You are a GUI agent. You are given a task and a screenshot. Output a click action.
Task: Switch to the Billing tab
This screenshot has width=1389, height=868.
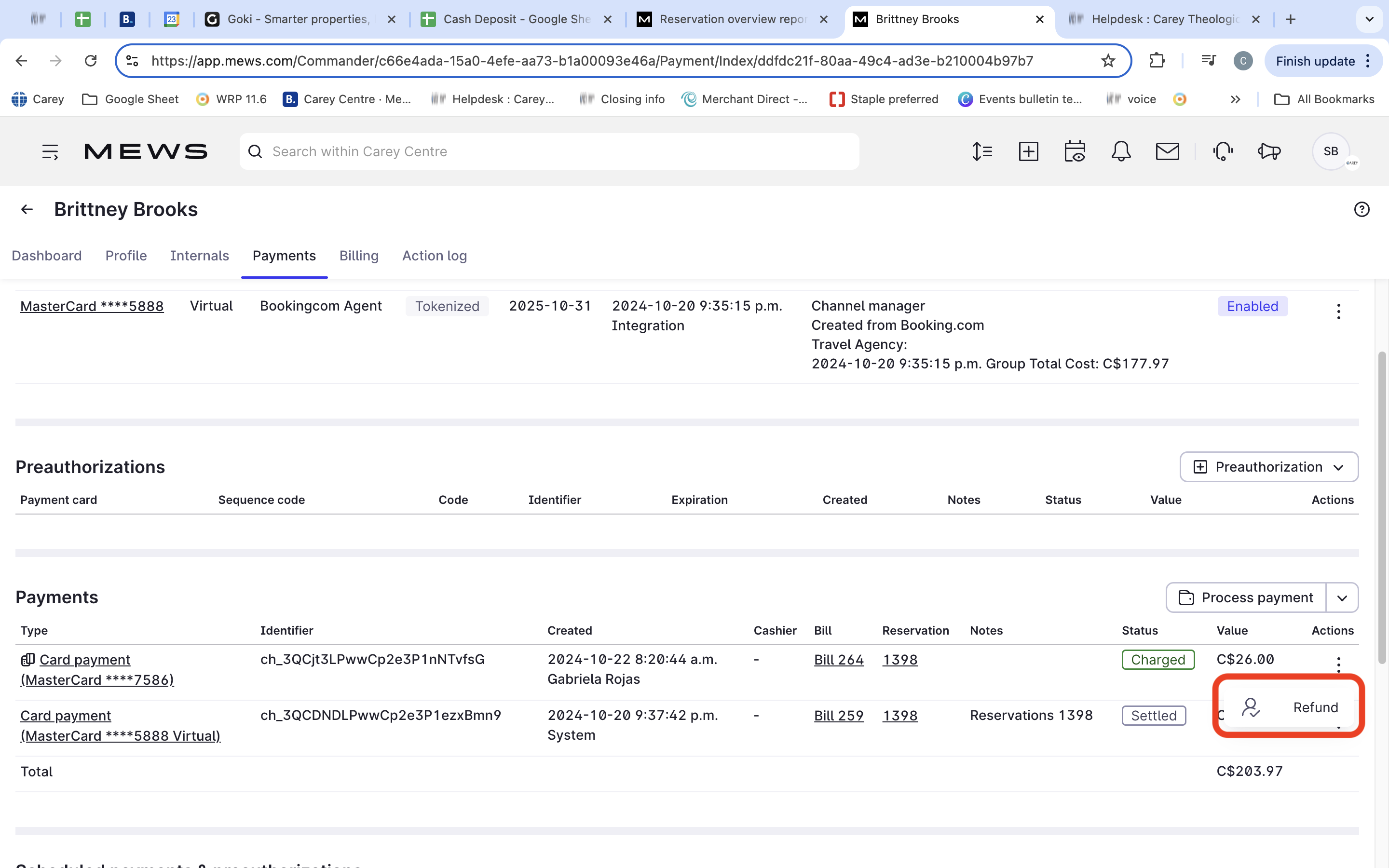pyautogui.click(x=359, y=256)
